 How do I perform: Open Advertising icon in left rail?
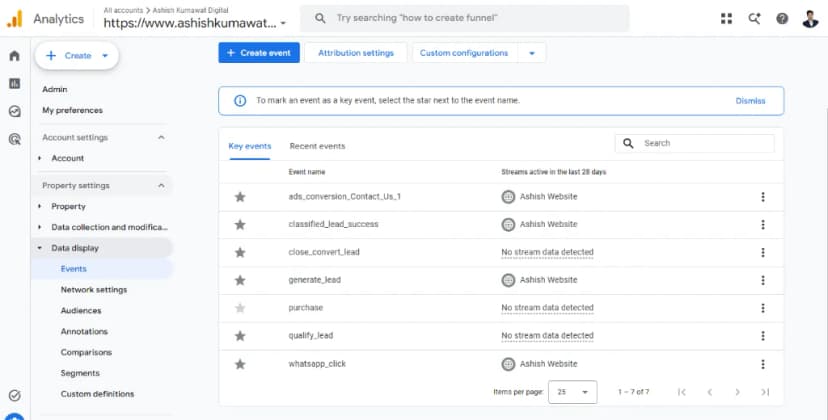[15, 139]
